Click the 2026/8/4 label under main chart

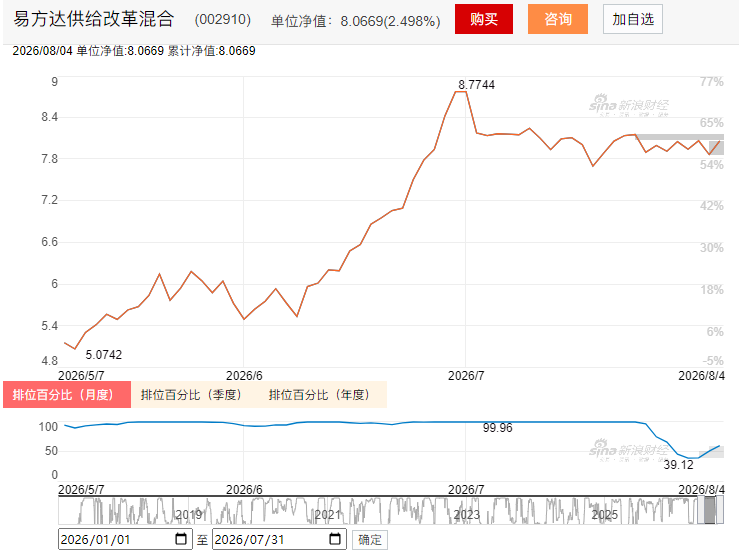click(x=701, y=376)
